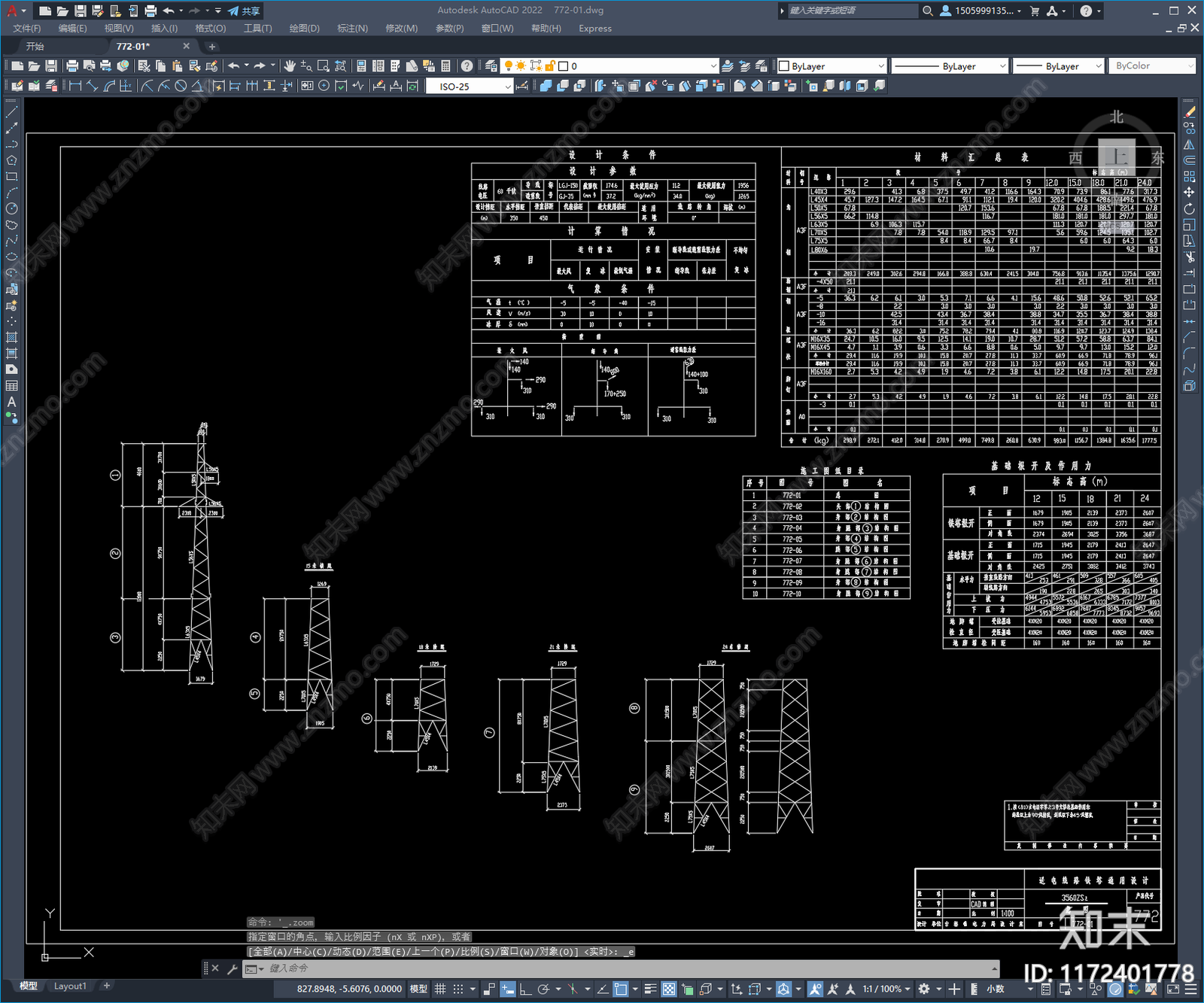
Task: Select Arc Length dimension tool
Action: [x=110, y=86]
